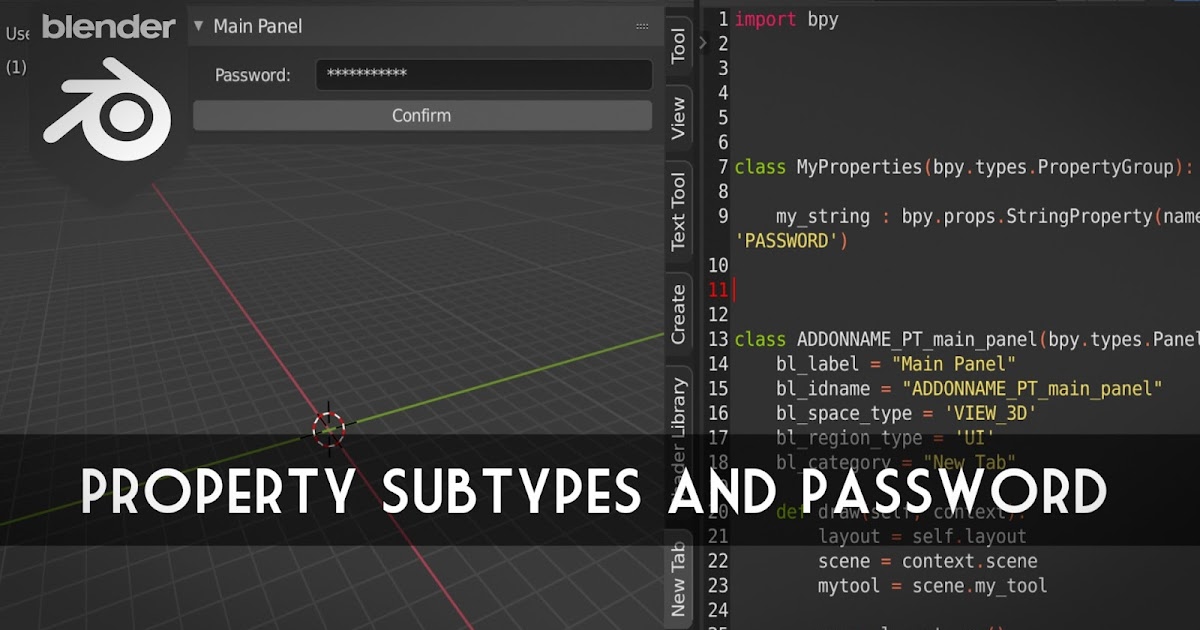Click the Password input field
Viewport: 1200px width, 630px height.
tap(483, 74)
